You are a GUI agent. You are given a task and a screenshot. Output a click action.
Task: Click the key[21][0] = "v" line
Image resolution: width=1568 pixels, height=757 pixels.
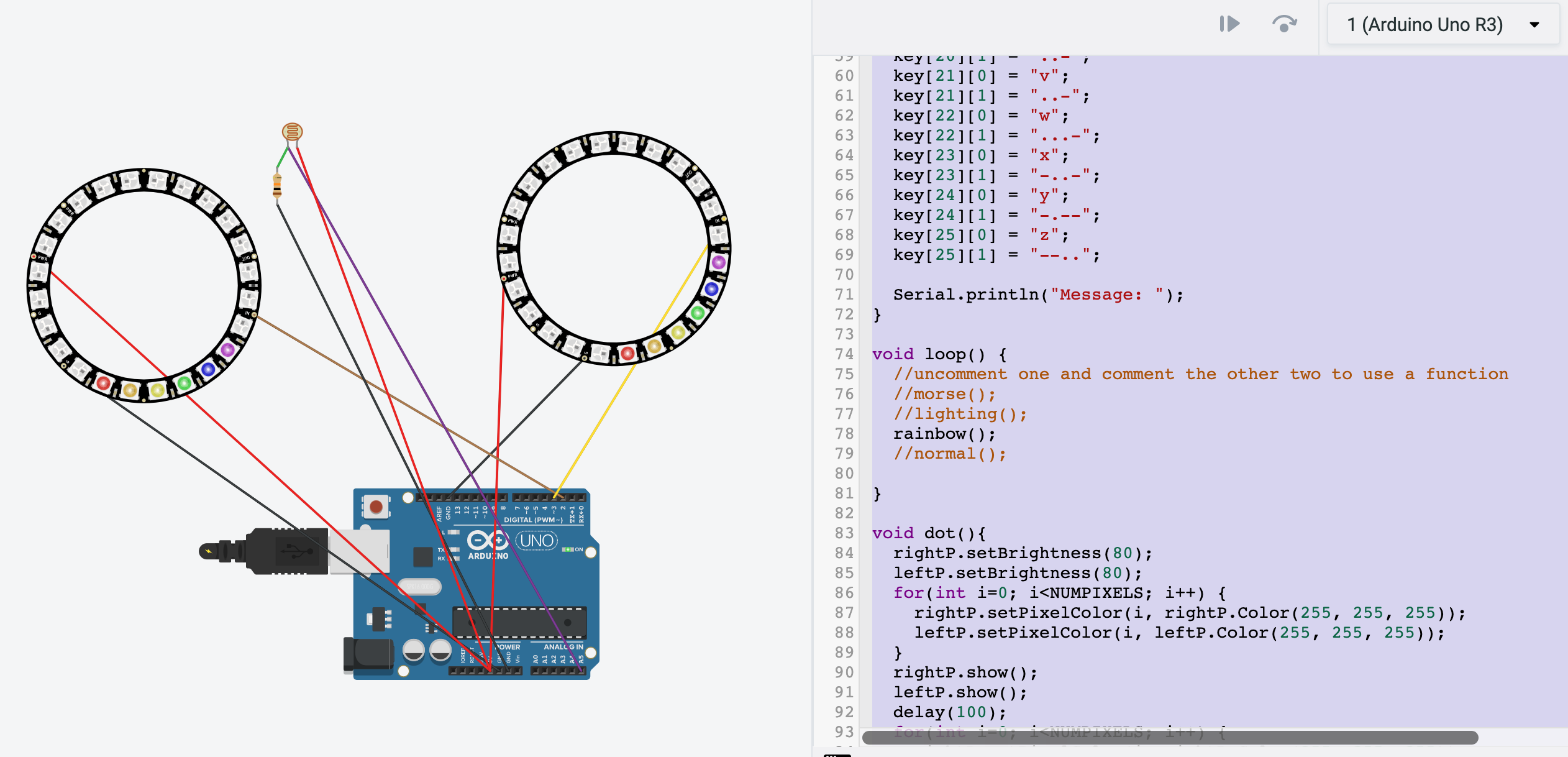pyautogui.click(x=981, y=76)
